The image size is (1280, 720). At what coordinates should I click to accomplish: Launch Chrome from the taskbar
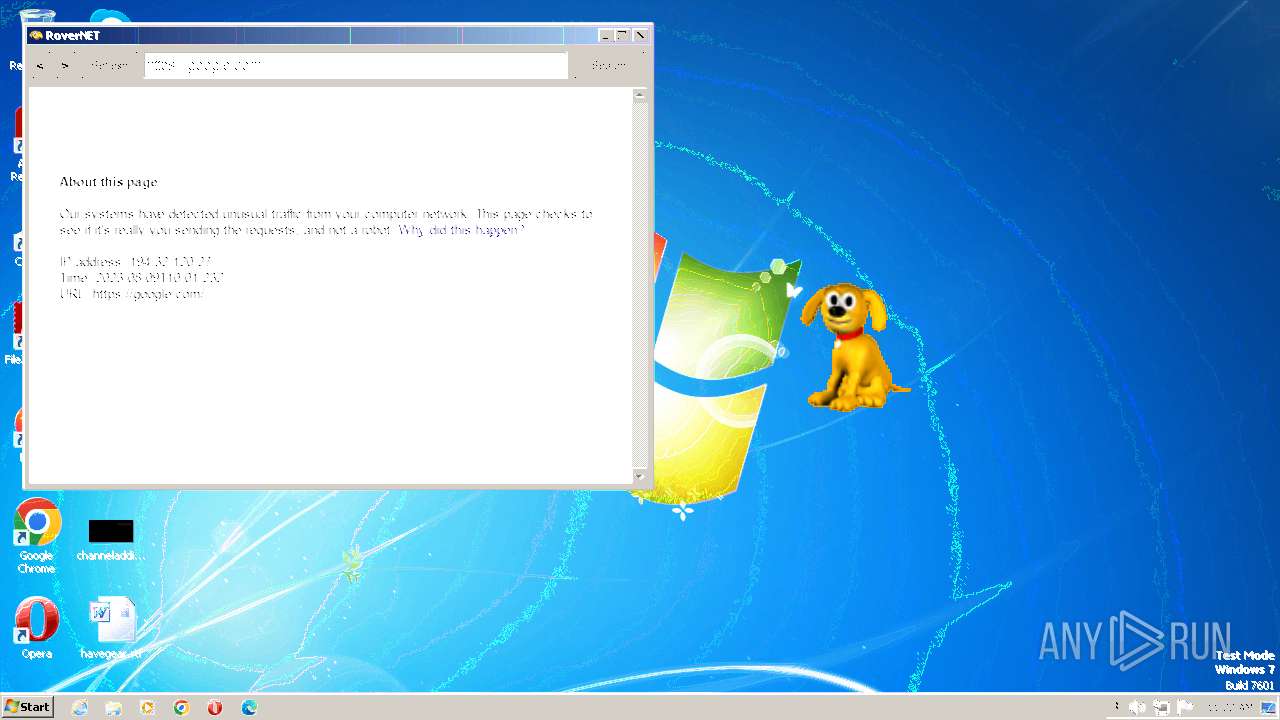click(181, 707)
